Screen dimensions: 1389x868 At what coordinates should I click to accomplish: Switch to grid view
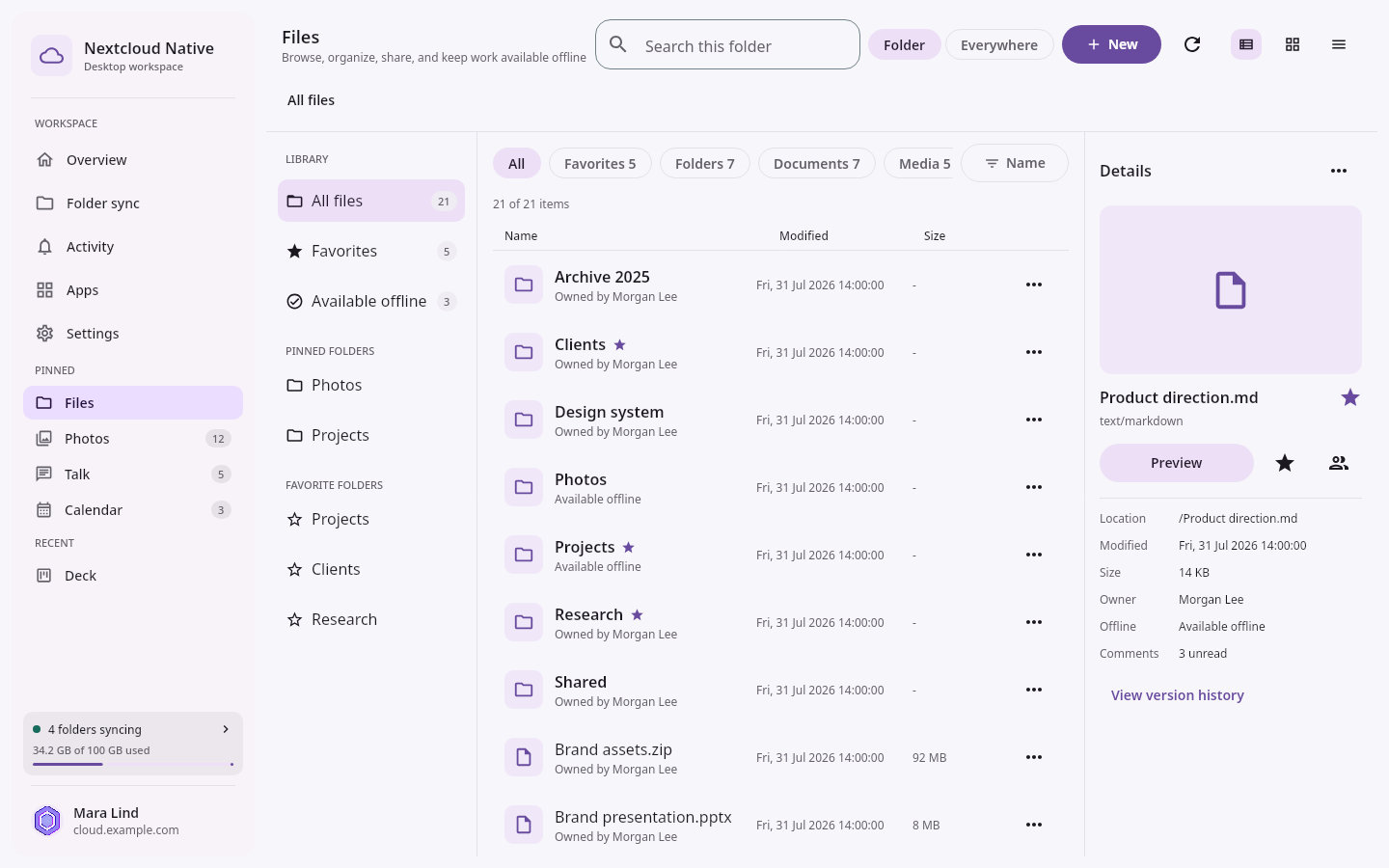pos(1293,44)
